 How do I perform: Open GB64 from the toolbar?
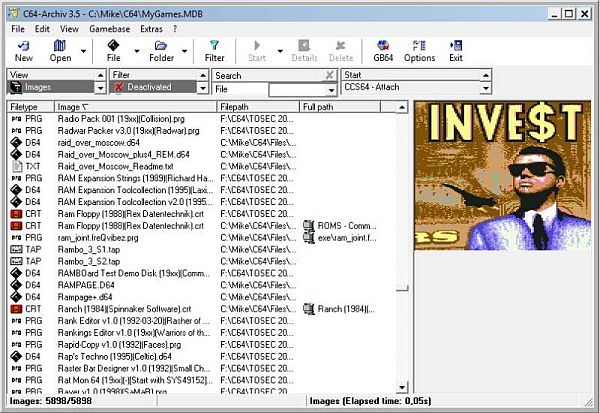tap(383, 46)
